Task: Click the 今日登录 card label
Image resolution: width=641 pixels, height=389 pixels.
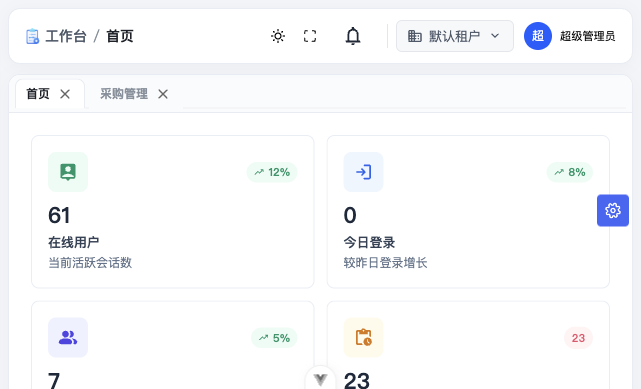Action: point(369,242)
